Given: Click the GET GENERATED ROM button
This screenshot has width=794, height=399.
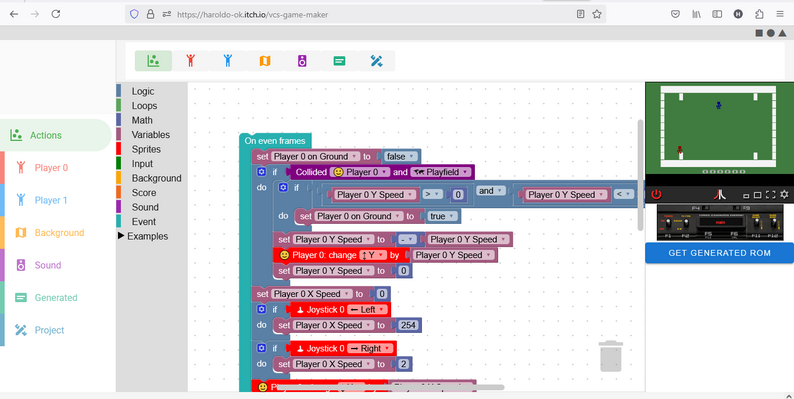Looking at the screenshot, I should click(719, 253).
